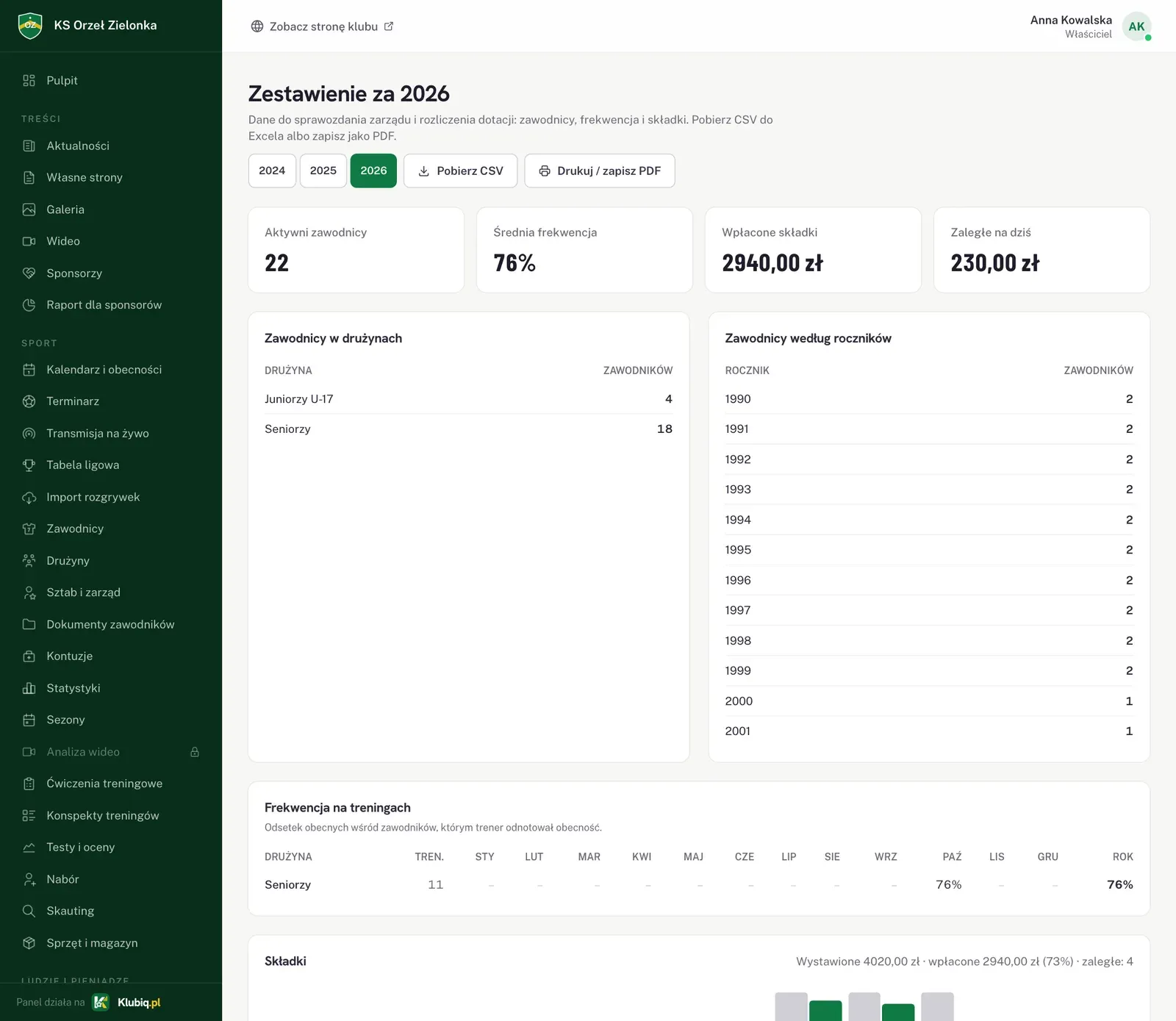Open Raport dla sponsorów chart icon
1176x1021 pixels.
click(x=29, y=305)
